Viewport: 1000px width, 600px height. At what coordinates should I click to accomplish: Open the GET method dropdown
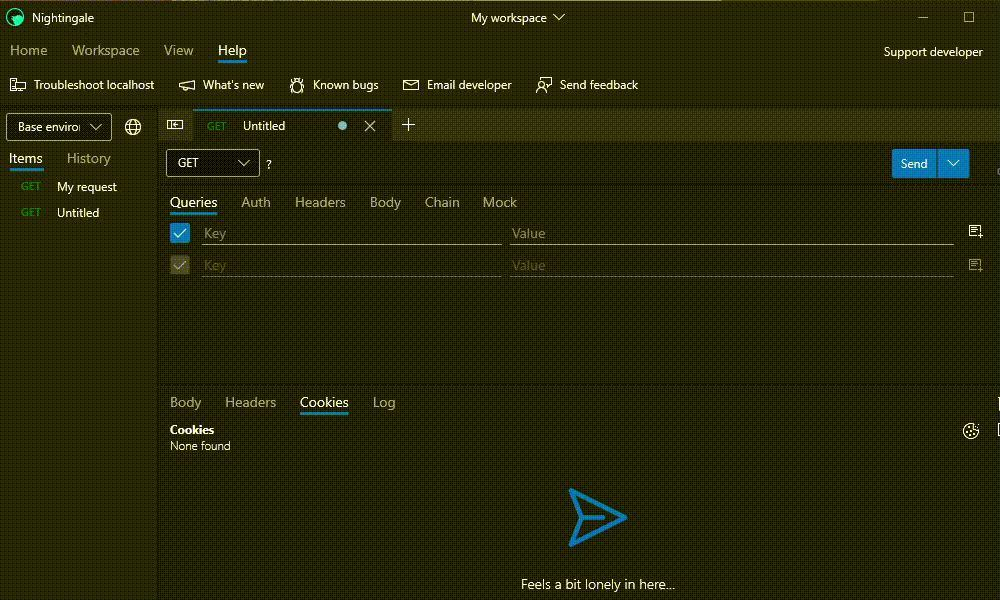click(212, 163)
